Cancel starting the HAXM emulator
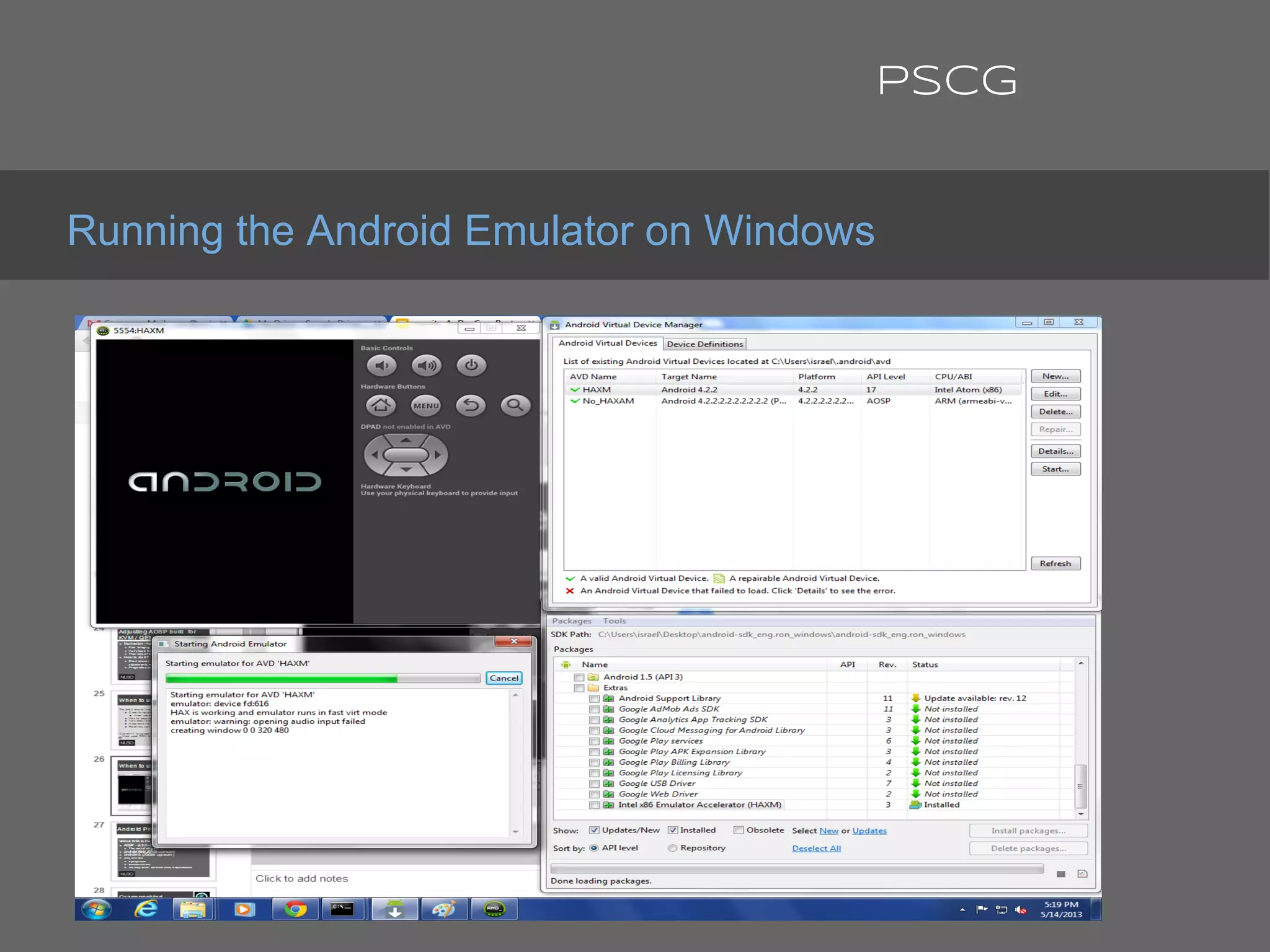Screen dimensions: 1270x952 coord(504,678)
